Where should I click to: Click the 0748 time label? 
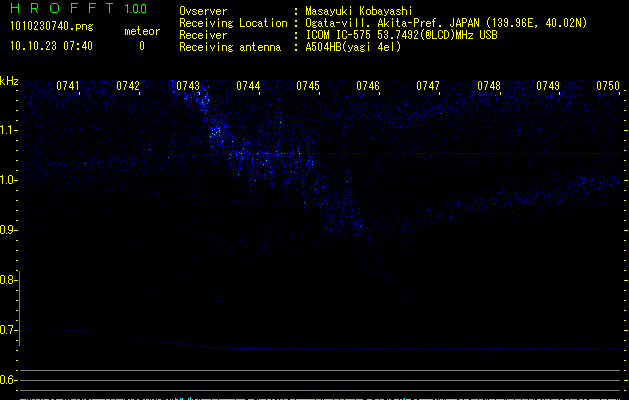[x=489, y=86]
